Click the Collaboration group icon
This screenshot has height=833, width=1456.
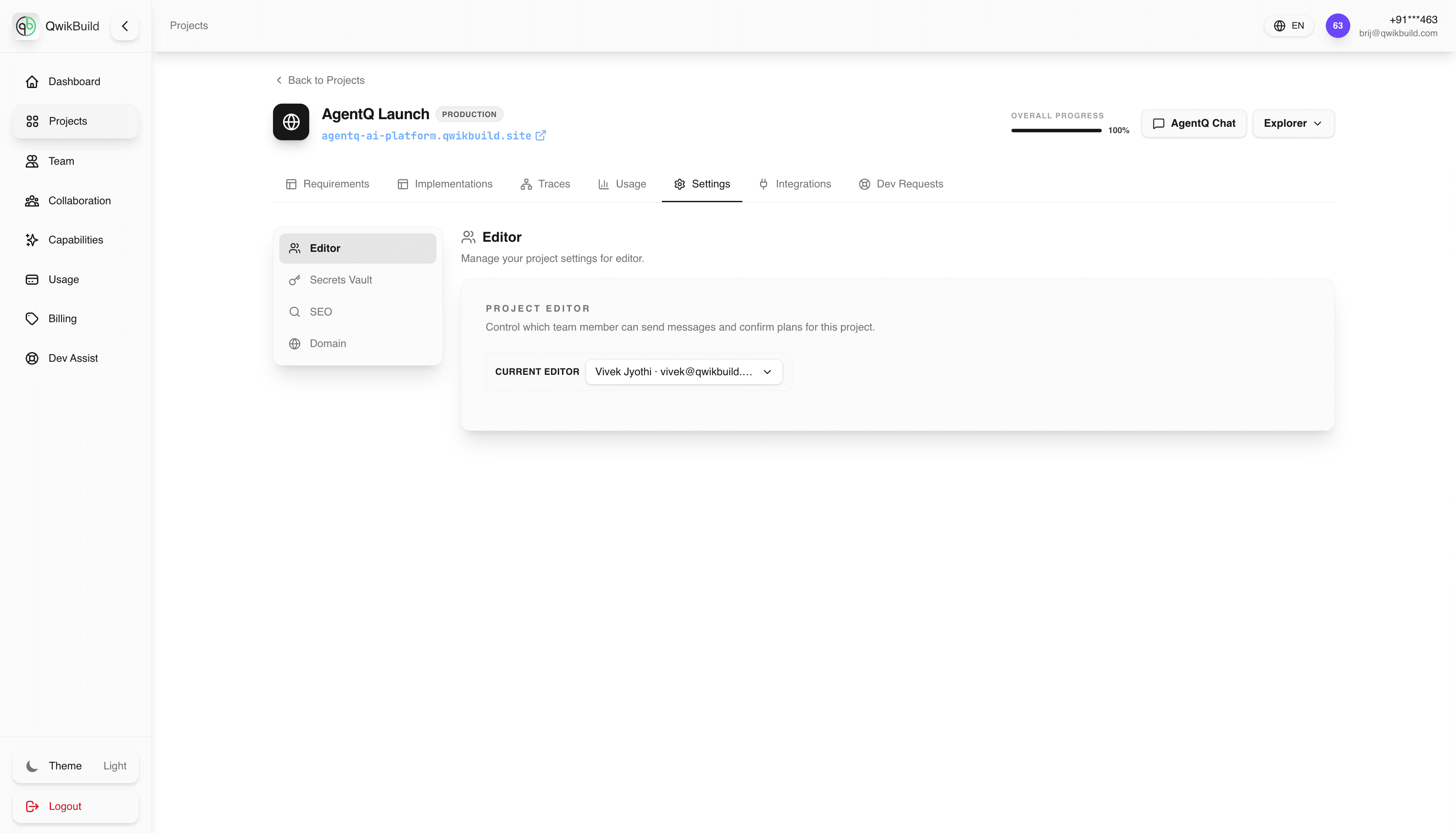[x=32, y=200]
